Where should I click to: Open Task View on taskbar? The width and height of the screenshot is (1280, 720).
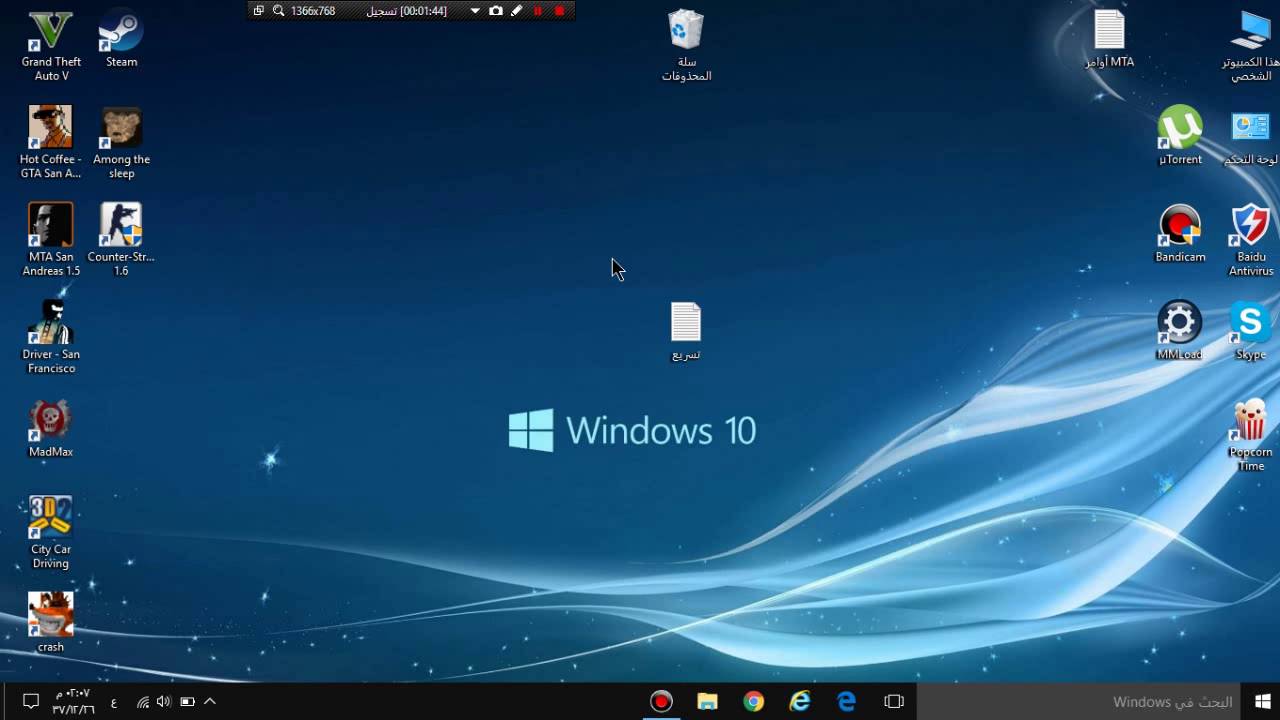click(894, 702)
